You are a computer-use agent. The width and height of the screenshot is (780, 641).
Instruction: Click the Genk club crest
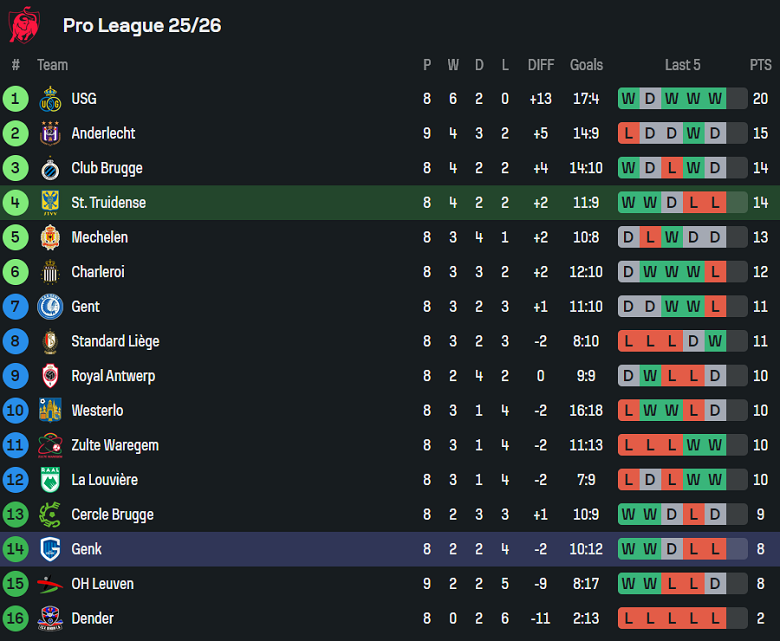pos(50,549)
